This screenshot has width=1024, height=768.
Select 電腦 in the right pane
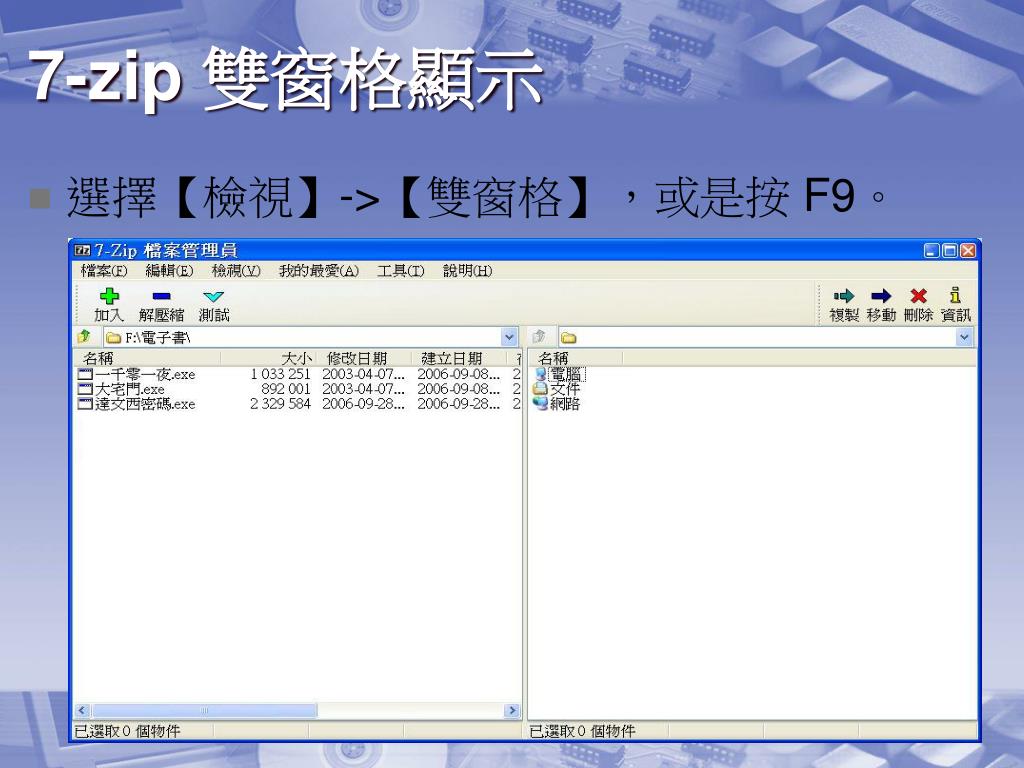tap(566, 375)
